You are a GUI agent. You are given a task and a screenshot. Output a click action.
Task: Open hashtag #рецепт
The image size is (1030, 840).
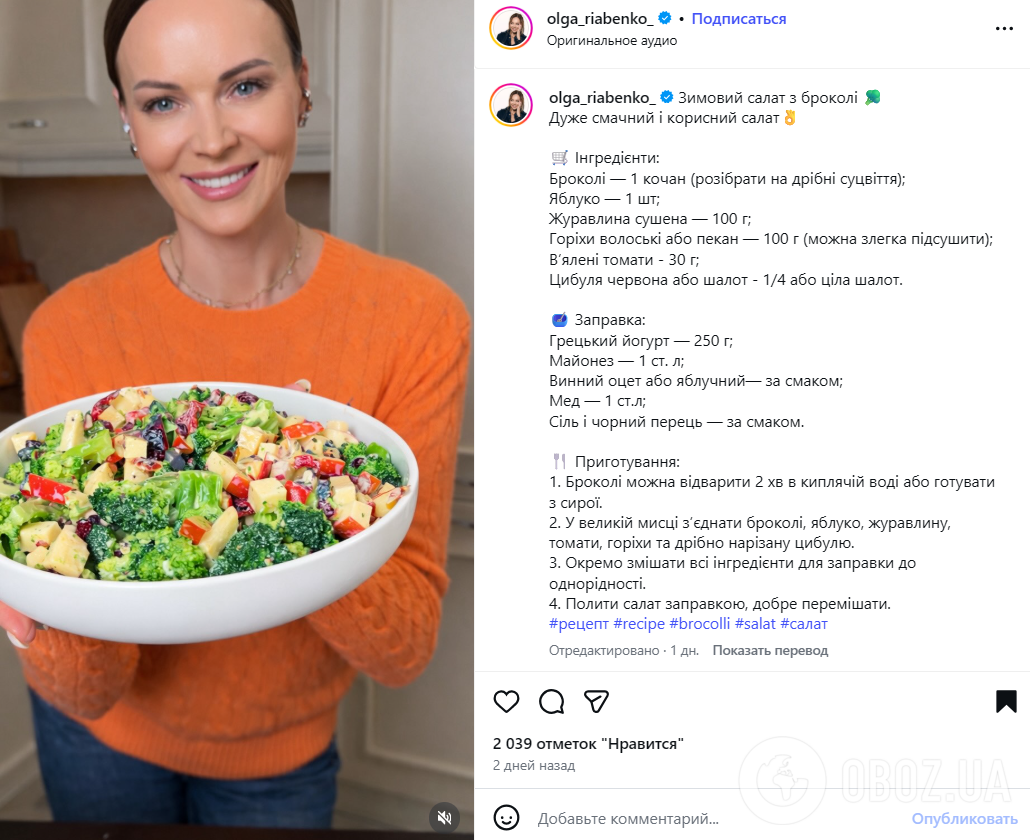click(x=579, y=624)
